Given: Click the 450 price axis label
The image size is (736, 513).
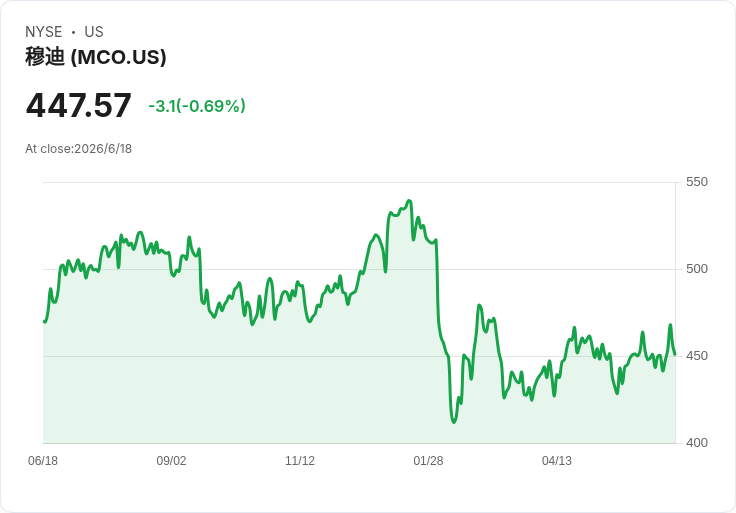Looking at the screenshot, I should point(697,356).
